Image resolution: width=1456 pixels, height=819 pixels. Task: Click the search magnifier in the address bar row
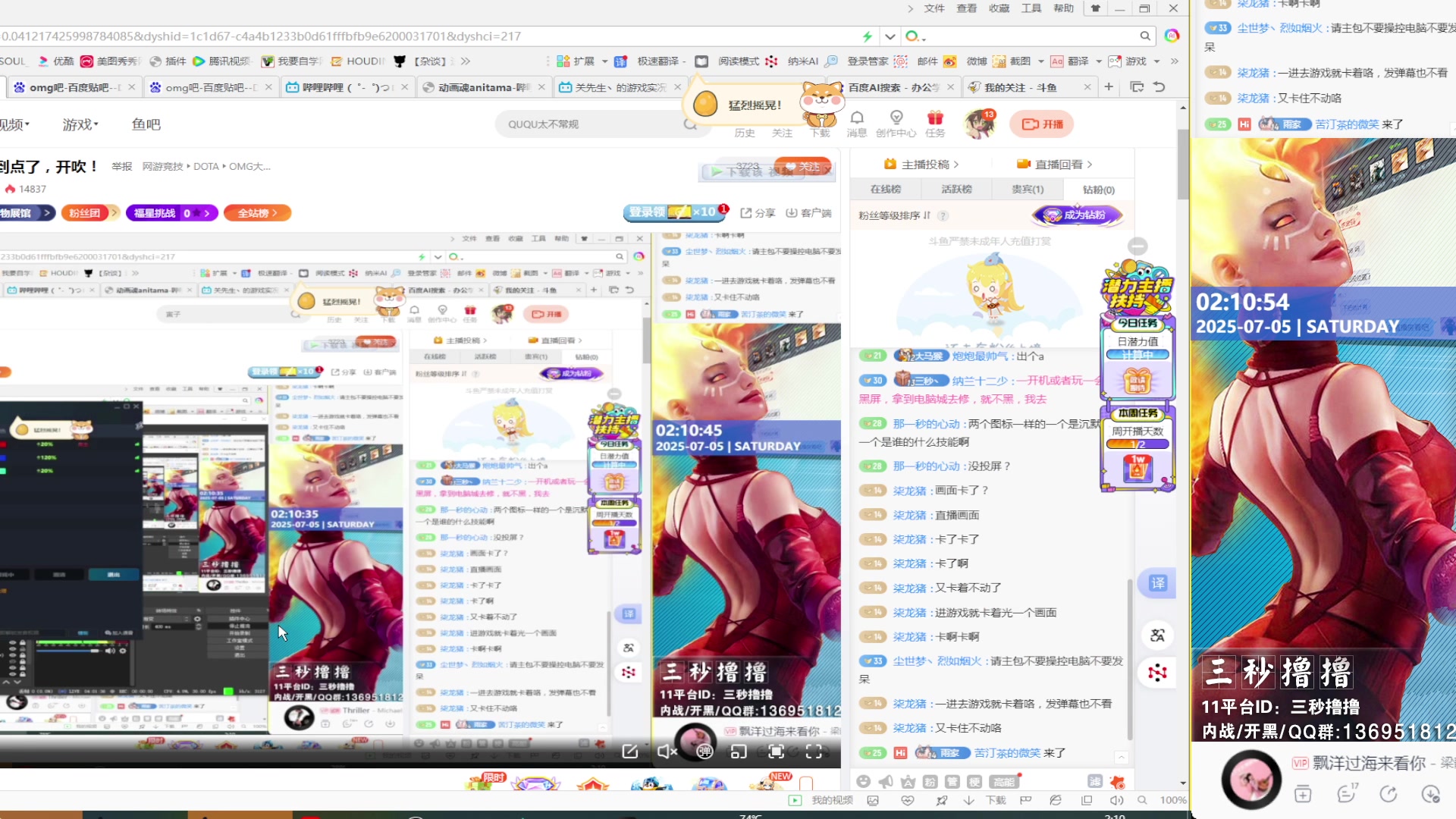1145,36
